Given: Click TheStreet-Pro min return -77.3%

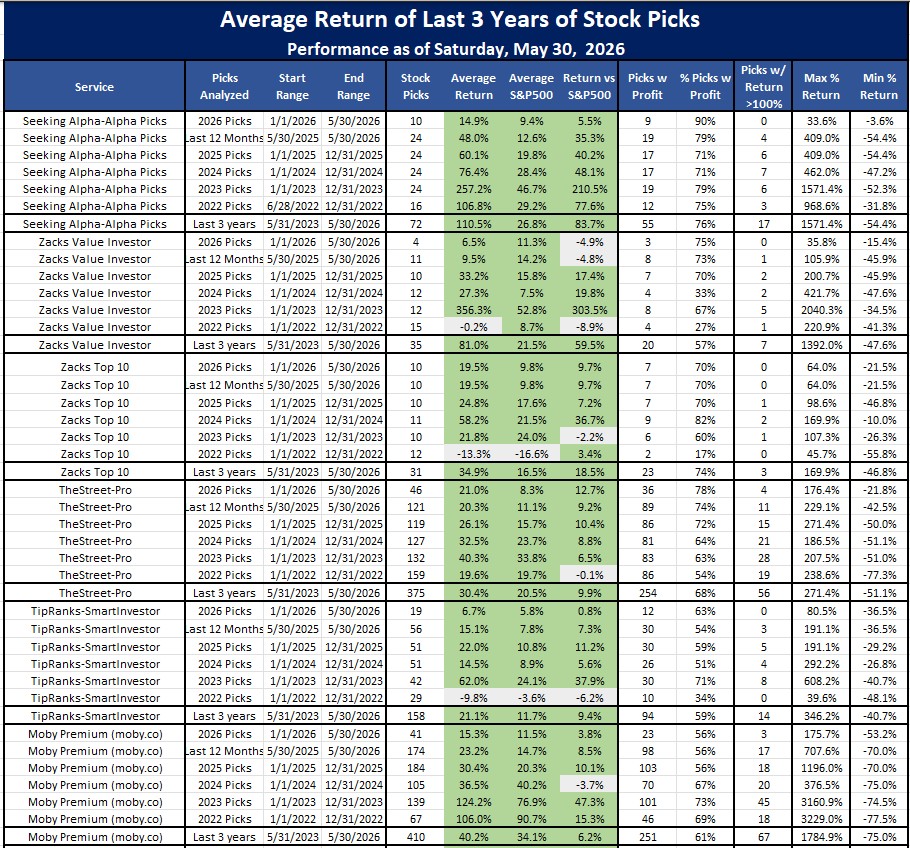Looking at the screenshot, I should tap(879, 575).
